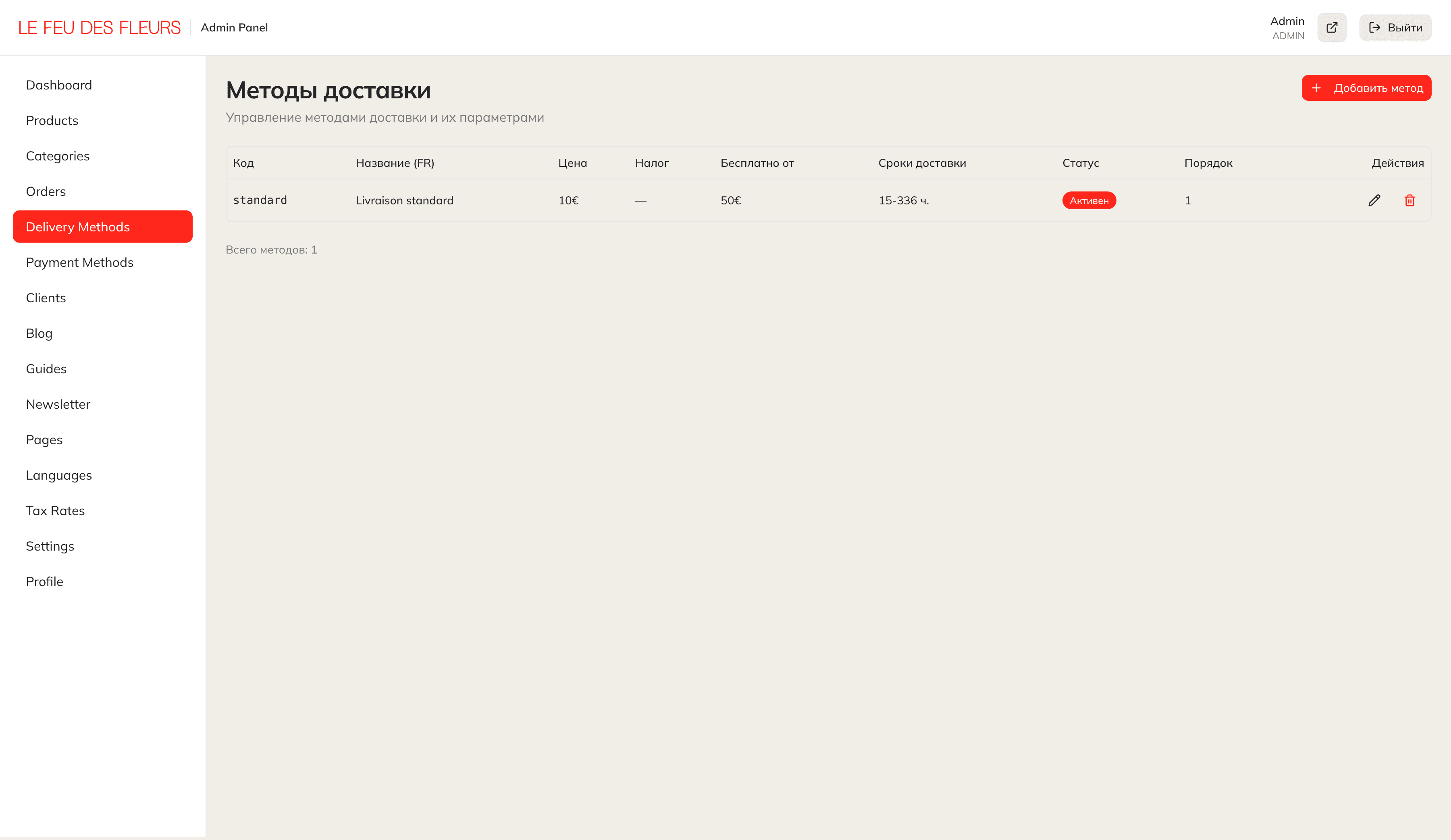Open the Dashboard menu item
The height and width of the screenshot is (840, 1451).
tap(59, 85)
